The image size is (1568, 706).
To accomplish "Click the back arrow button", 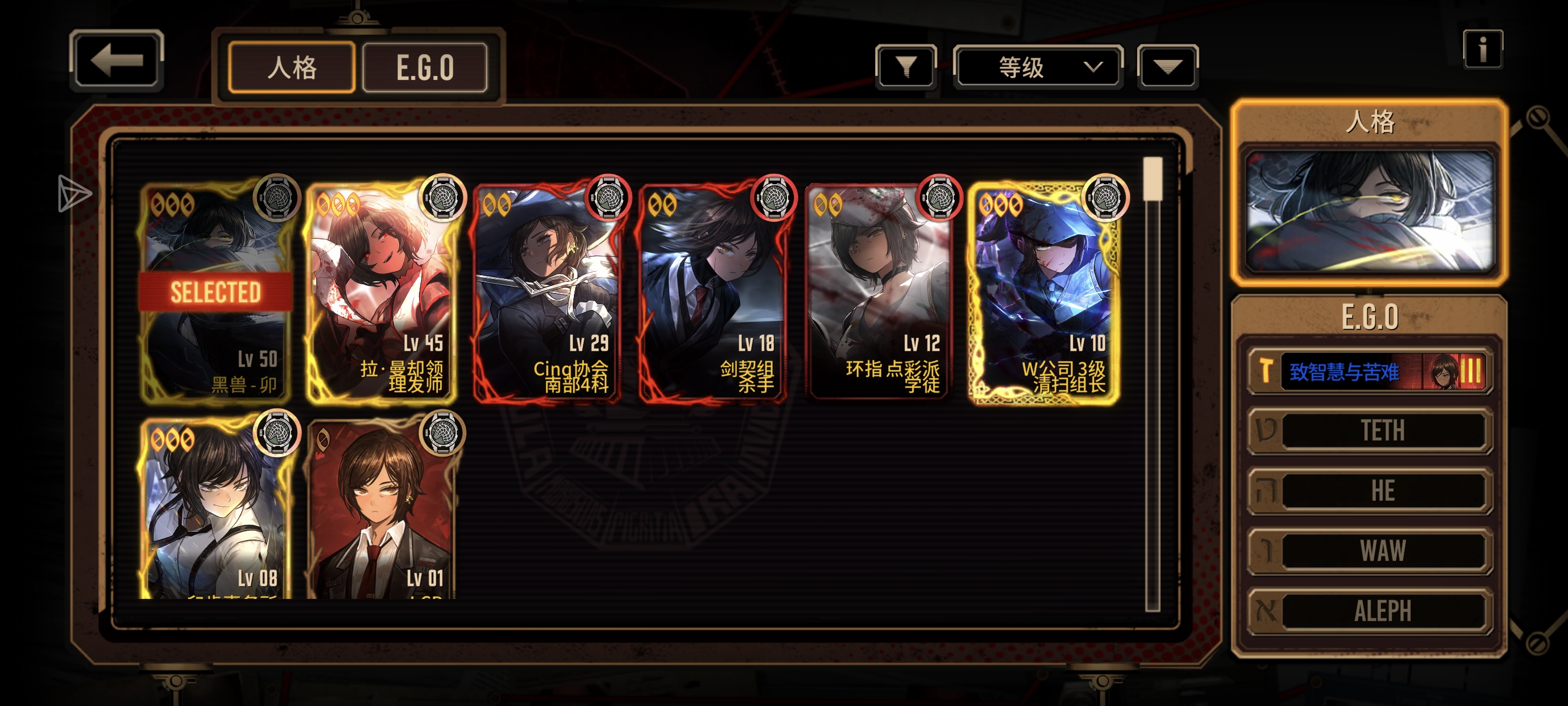I will [x=117, y=60].
